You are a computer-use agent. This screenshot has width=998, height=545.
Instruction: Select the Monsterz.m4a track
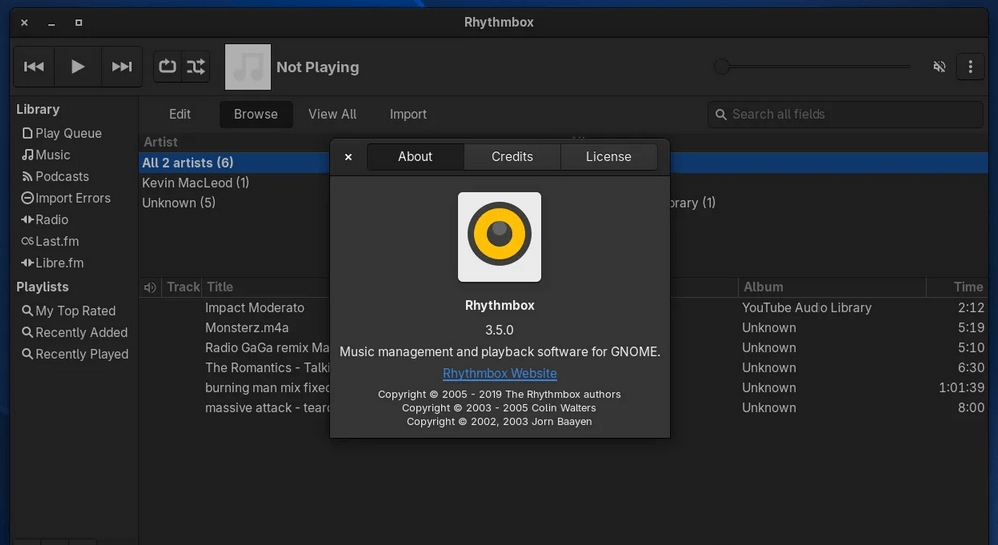pyautogui.click(x=247, y=328)
